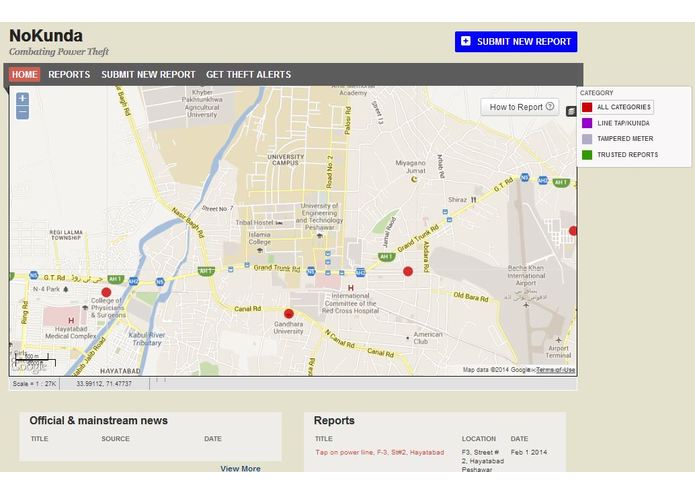Click the hospital H icon at Red Cross Hospital
The width and height of the screenshot is (695, 494).
click(351, 288)
